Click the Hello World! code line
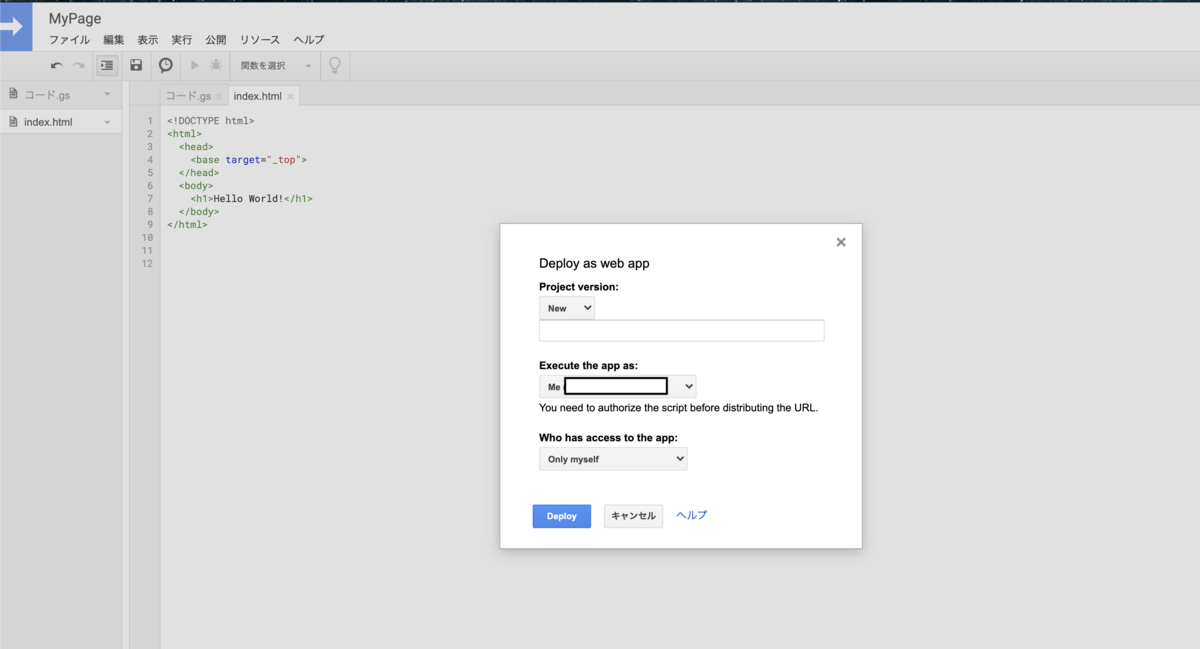Viewport: 1200px width, 649px height. (252, 199)
